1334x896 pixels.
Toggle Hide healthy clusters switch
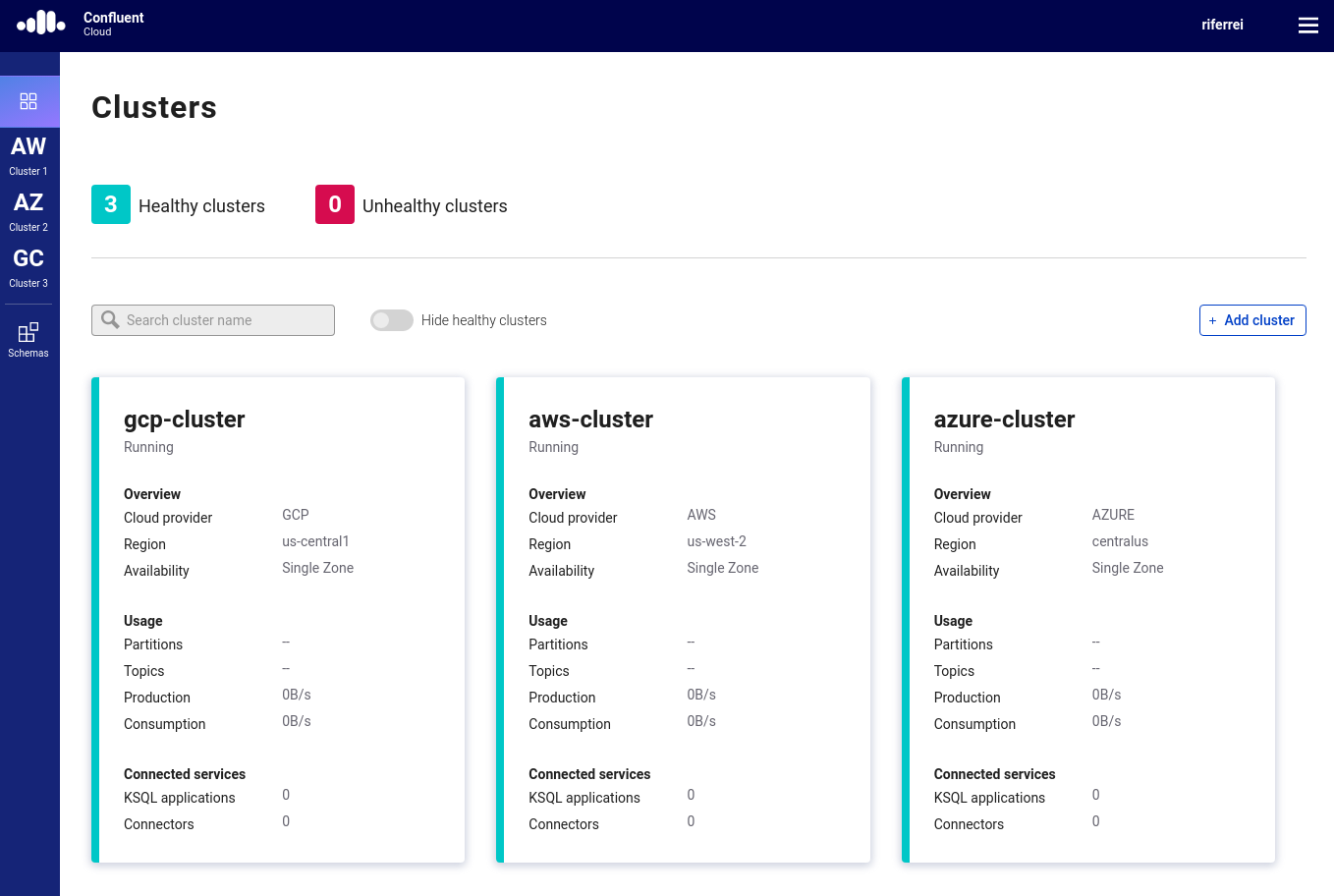pyautogui.click(x=391, y=320)
